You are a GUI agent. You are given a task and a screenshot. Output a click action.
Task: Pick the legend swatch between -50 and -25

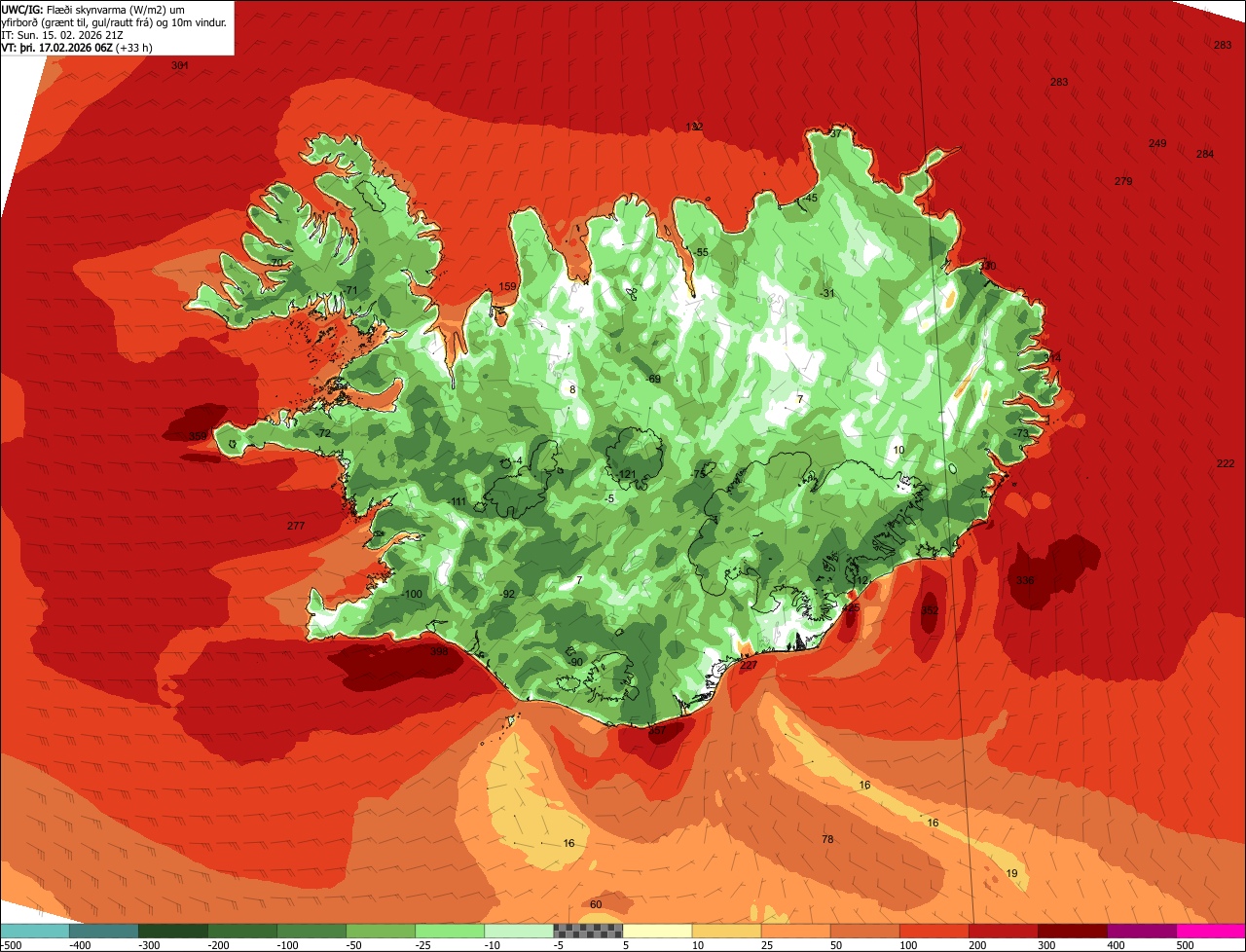[x=381, y=931]
